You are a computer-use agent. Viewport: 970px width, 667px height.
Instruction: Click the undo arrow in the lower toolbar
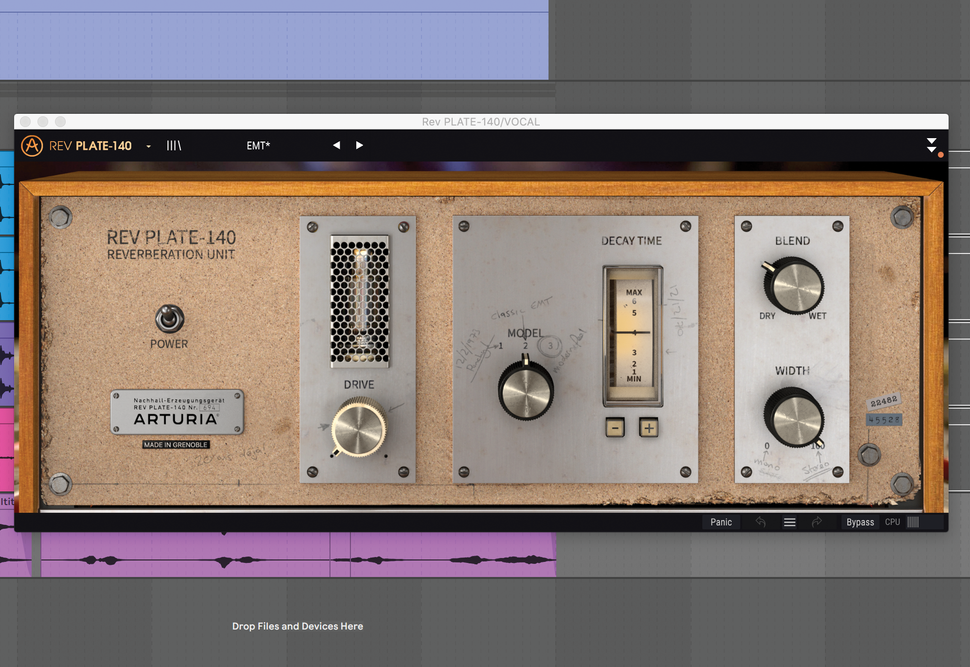(761, 521)
